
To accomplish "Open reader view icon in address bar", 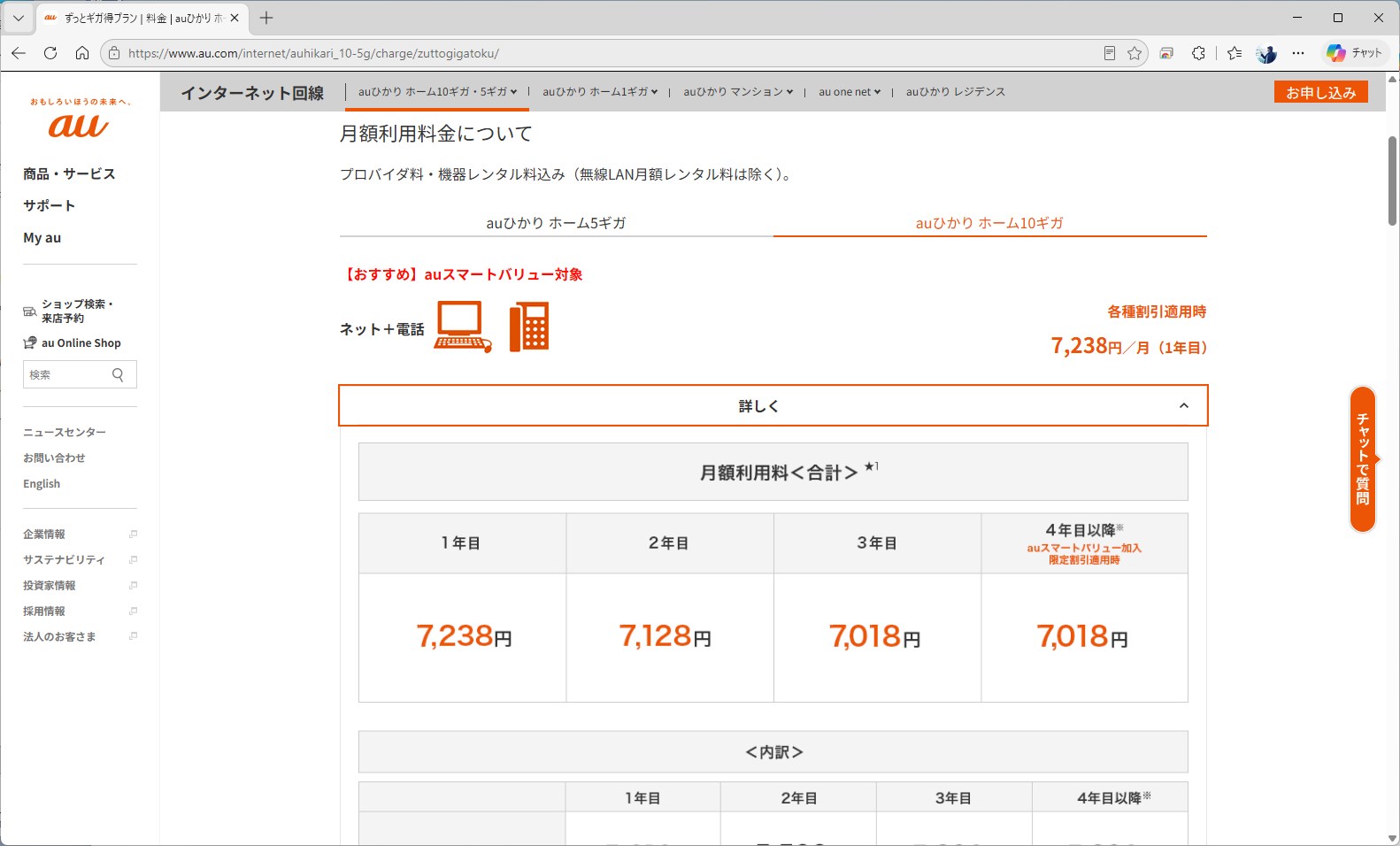I will tap(1109, 53).
